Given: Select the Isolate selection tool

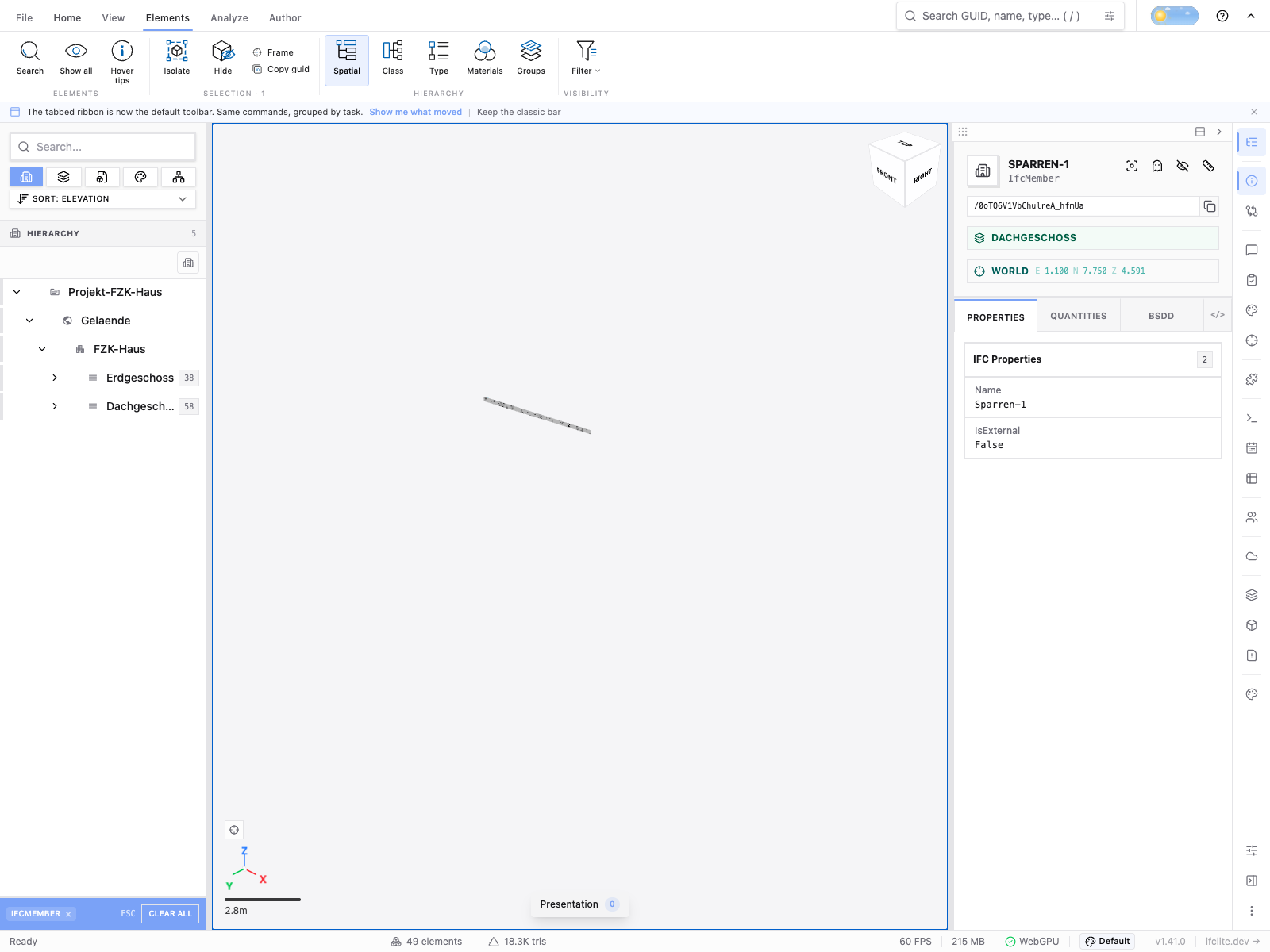Looking at the screenshot, I should [x=177, y=59].
